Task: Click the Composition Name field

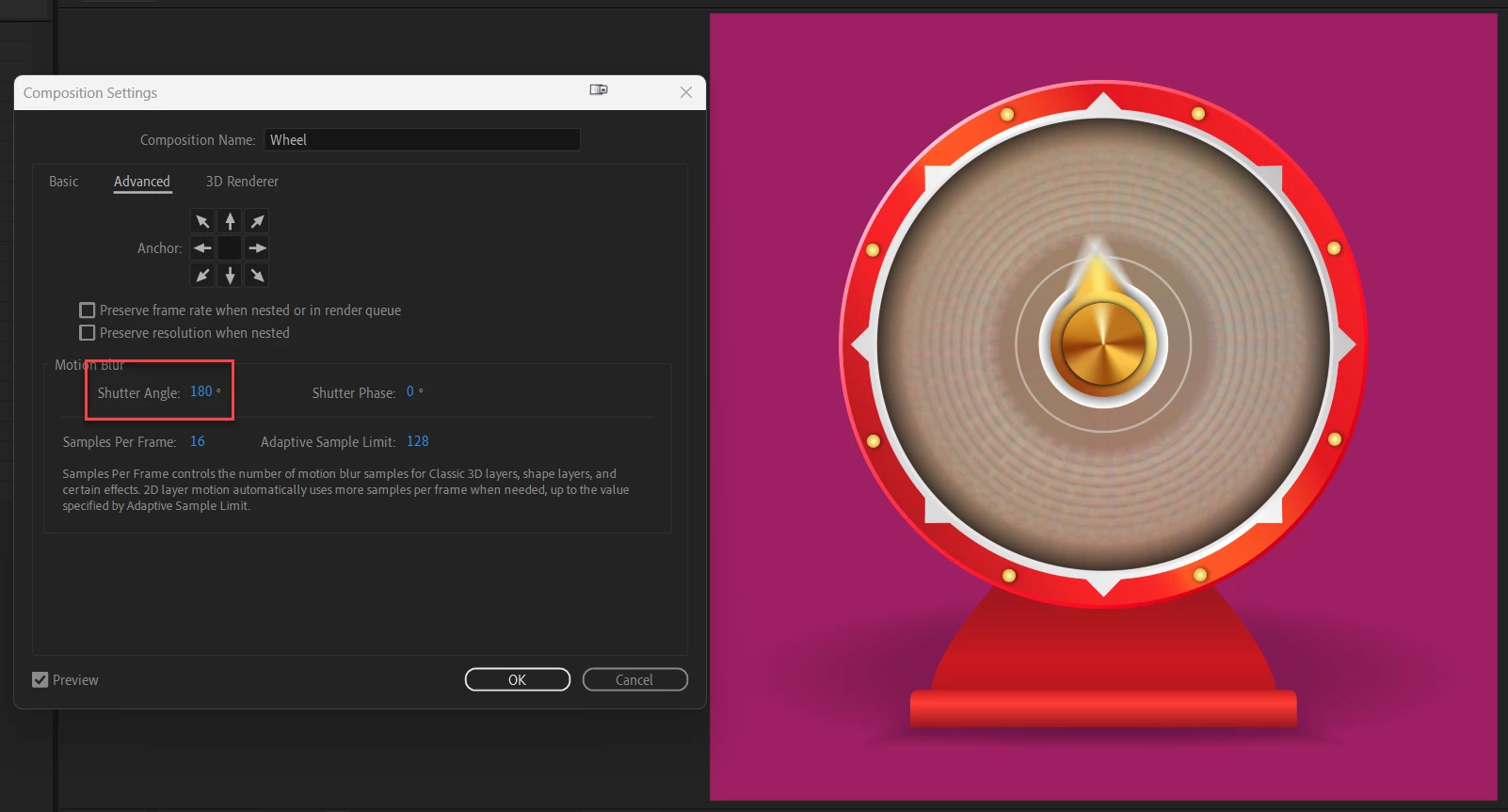Action: [422, 140]
